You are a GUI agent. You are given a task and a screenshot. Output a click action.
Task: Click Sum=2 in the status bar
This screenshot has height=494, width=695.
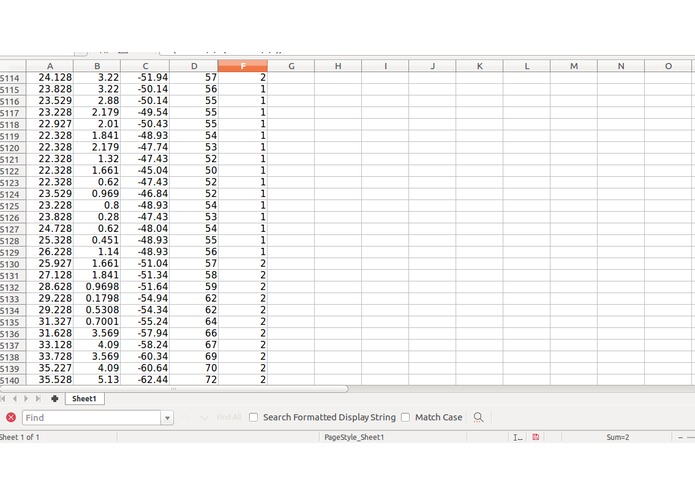coord(617,437)
